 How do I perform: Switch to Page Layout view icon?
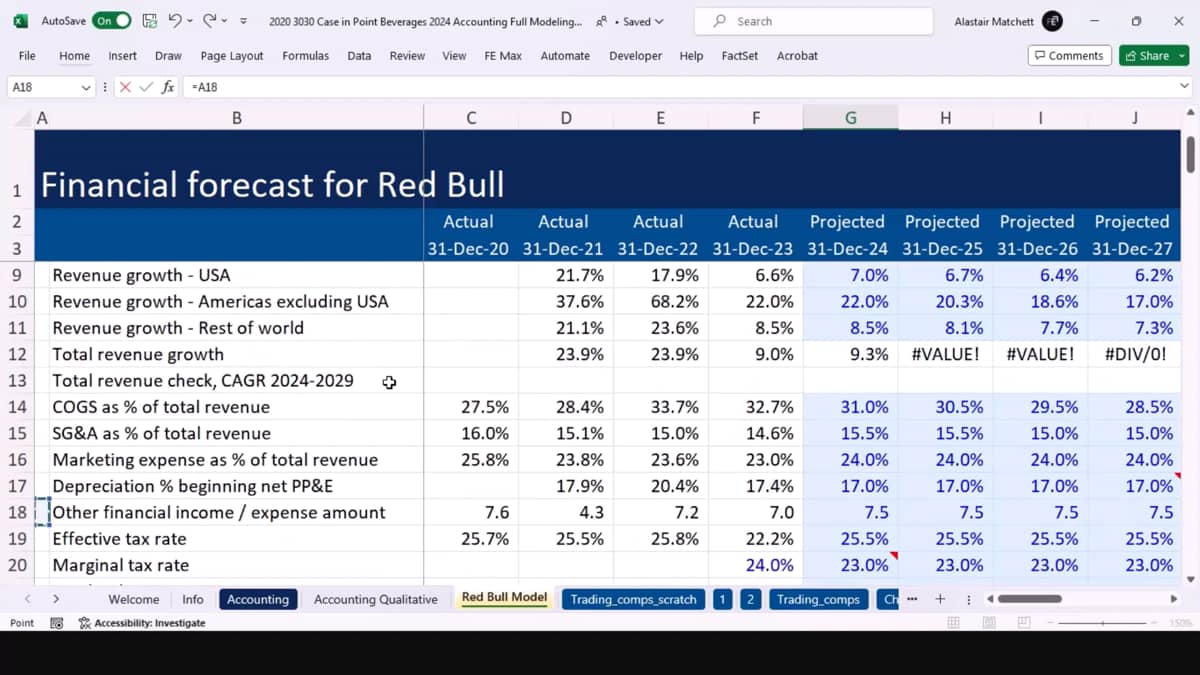[989, 623]
